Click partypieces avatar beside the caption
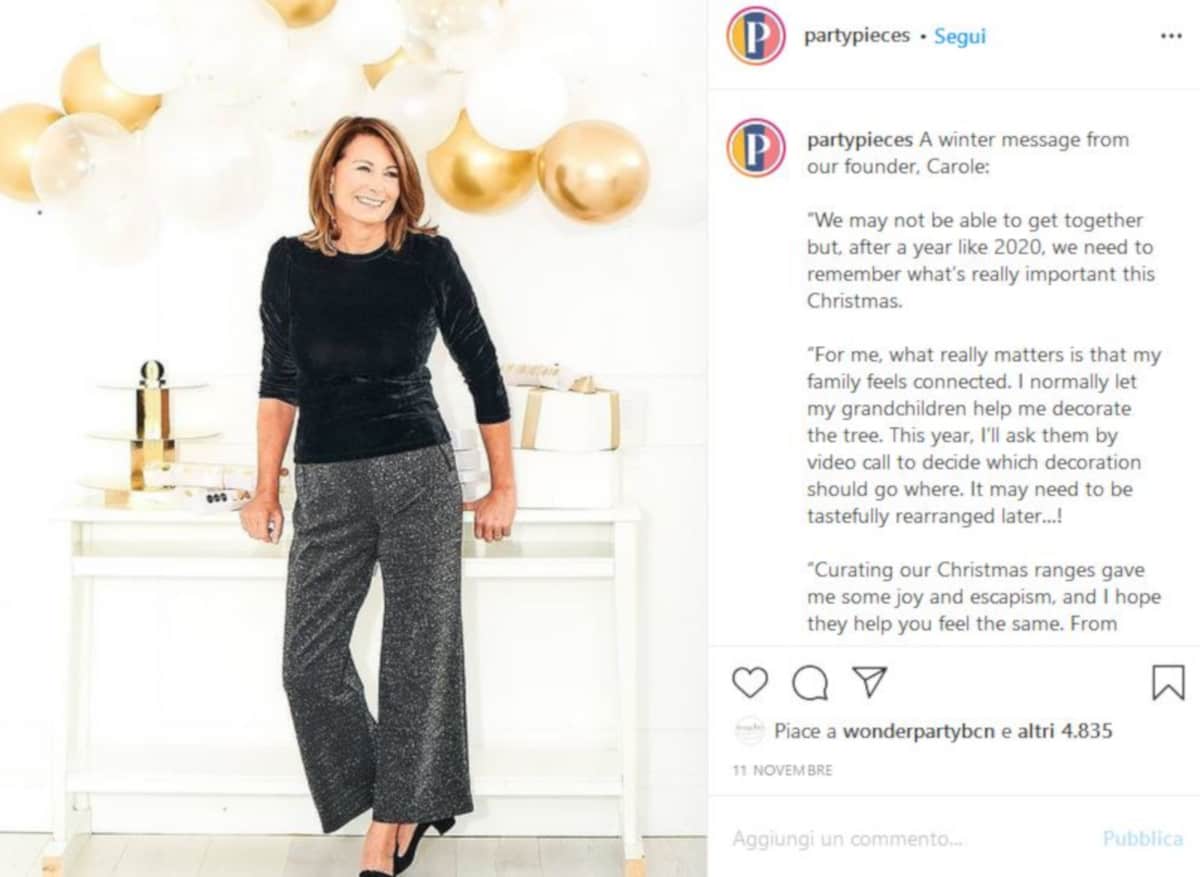 (756, 148)
